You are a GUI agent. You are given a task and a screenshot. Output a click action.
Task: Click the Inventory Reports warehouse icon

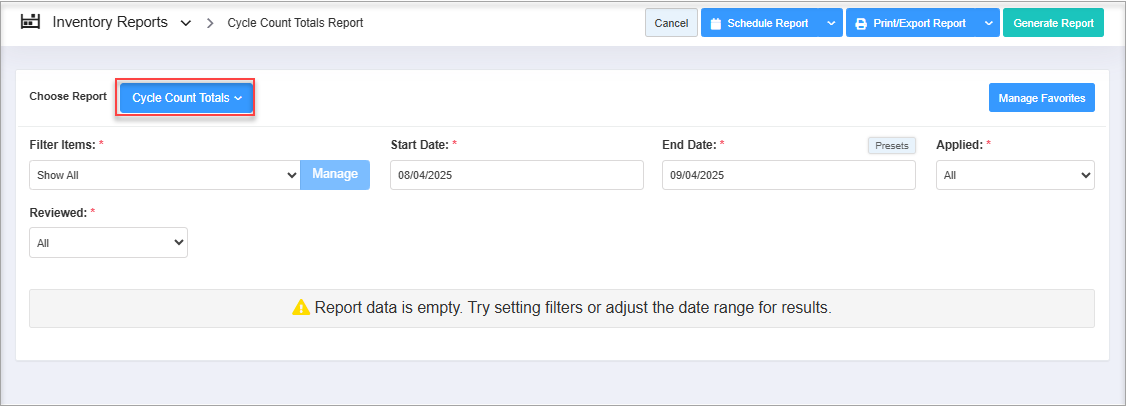click(x=30, y=22)
